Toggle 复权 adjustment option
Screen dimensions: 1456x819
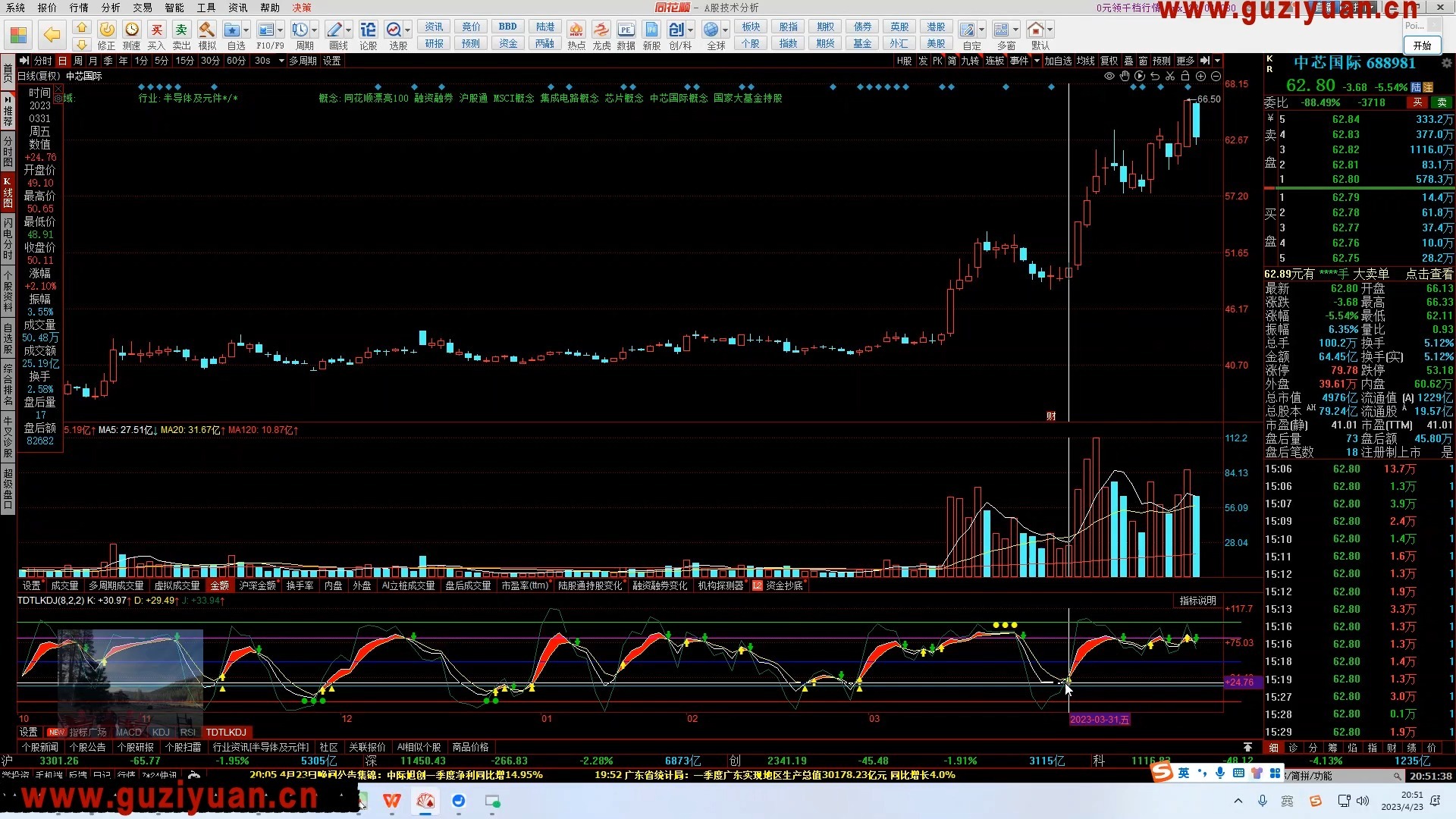click(x=1109, y=61)
